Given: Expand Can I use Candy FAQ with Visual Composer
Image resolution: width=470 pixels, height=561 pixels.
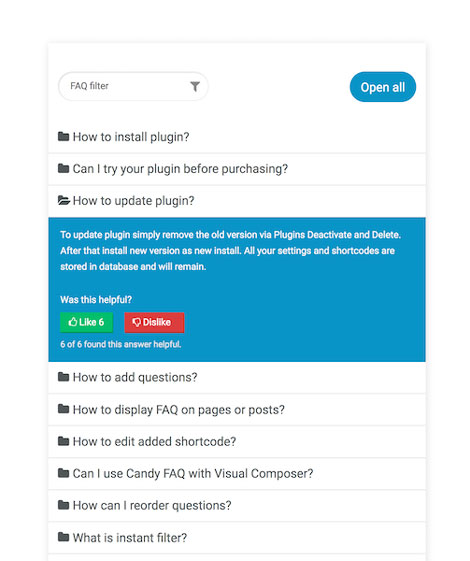Looking at the screenshot, I should (237, 474).
